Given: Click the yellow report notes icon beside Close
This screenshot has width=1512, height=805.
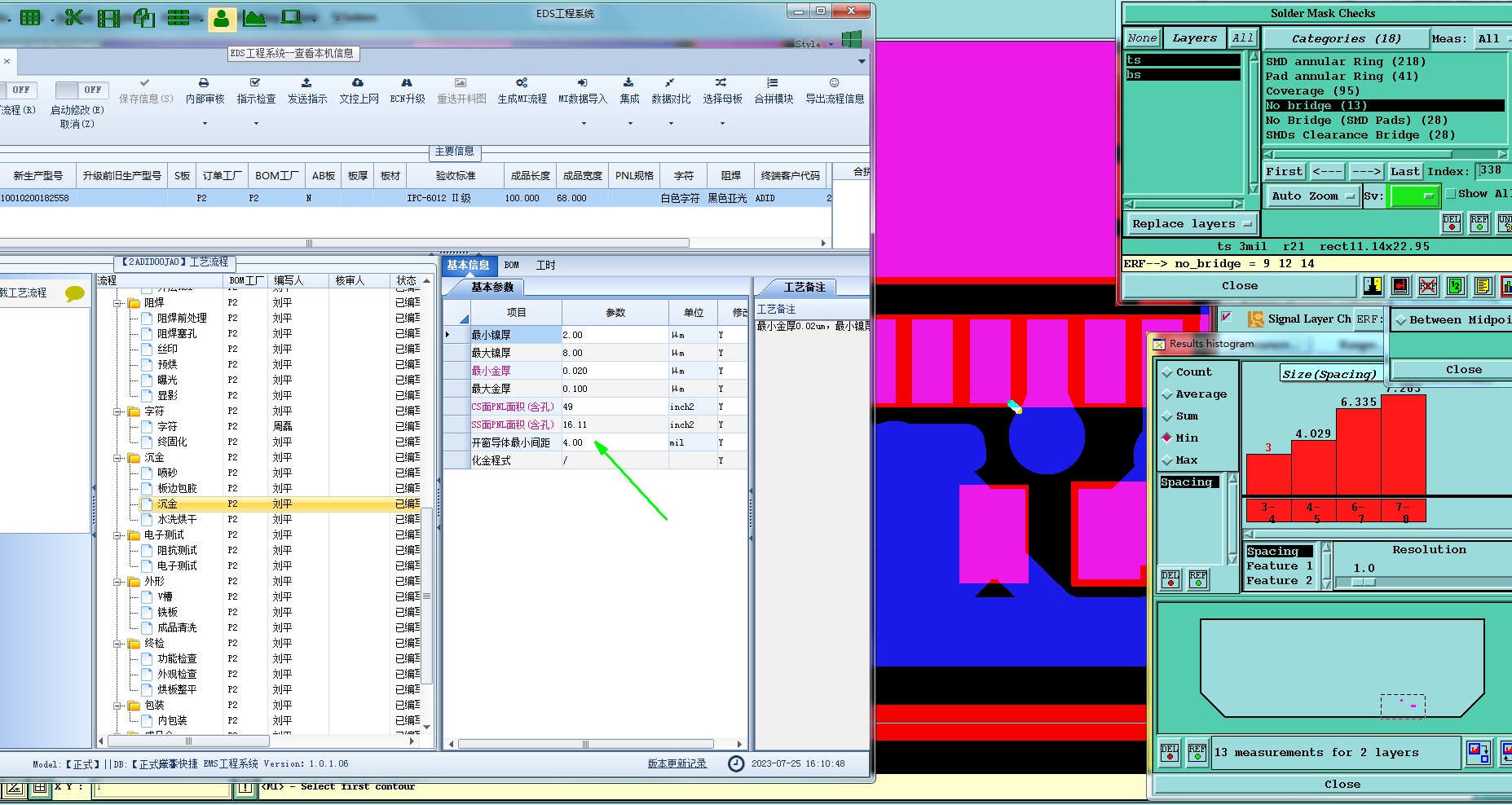Looking at the screenshot, I should pyautogui.click(x=1483, y=286).
